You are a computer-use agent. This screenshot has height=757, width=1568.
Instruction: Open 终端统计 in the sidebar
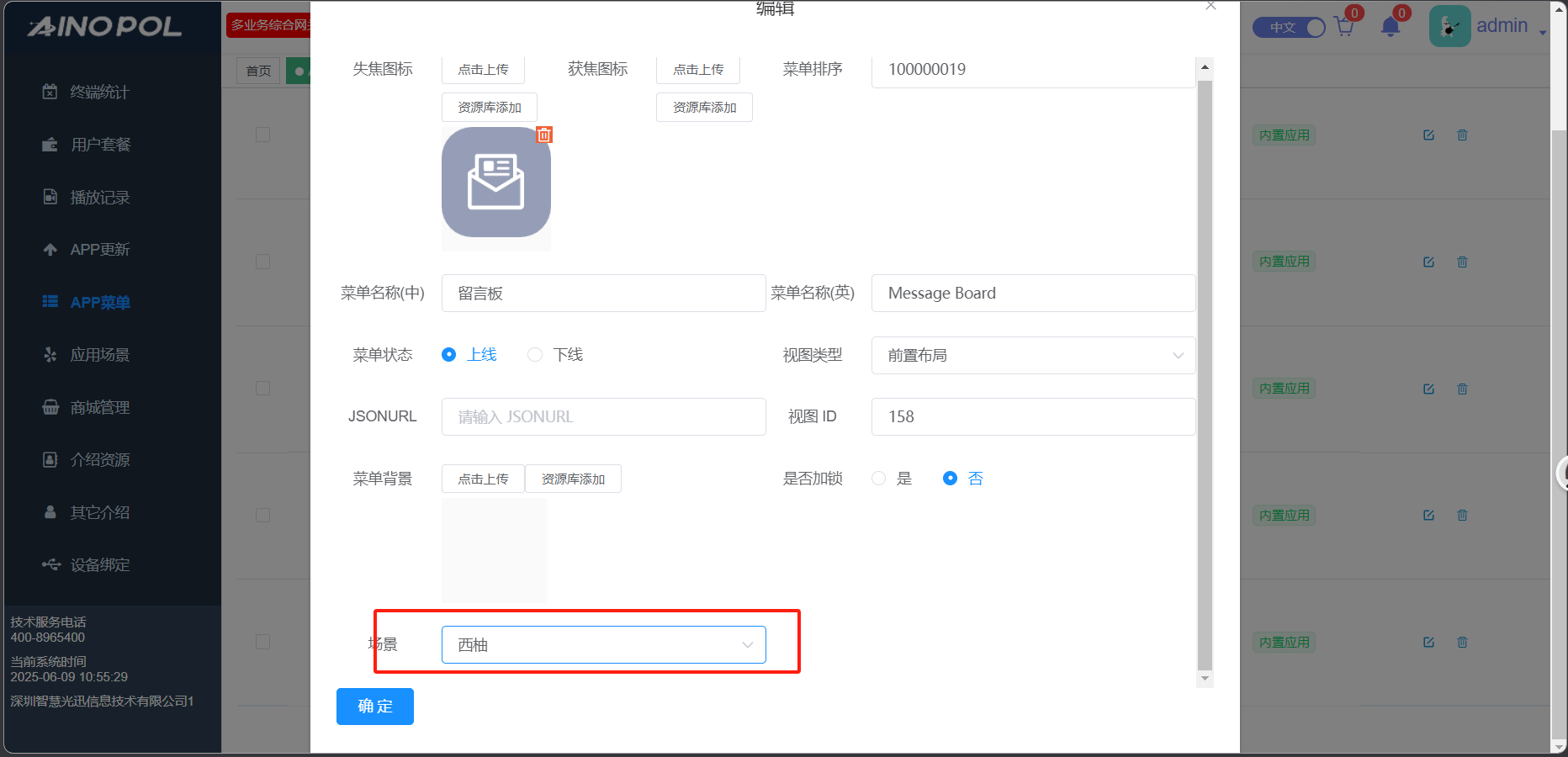[x=99, y=93]
